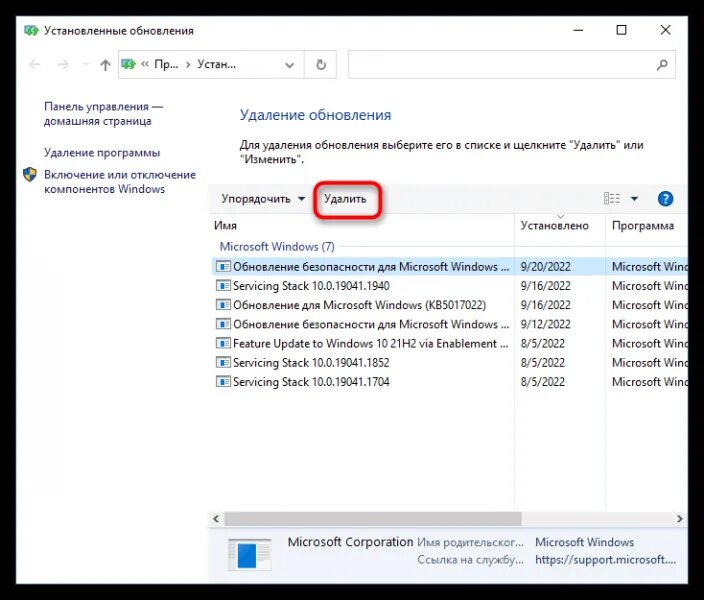This screenshot has width=704, height=600.
Task: Select the security update dated 9/20/2022
Action: (449, 266)
